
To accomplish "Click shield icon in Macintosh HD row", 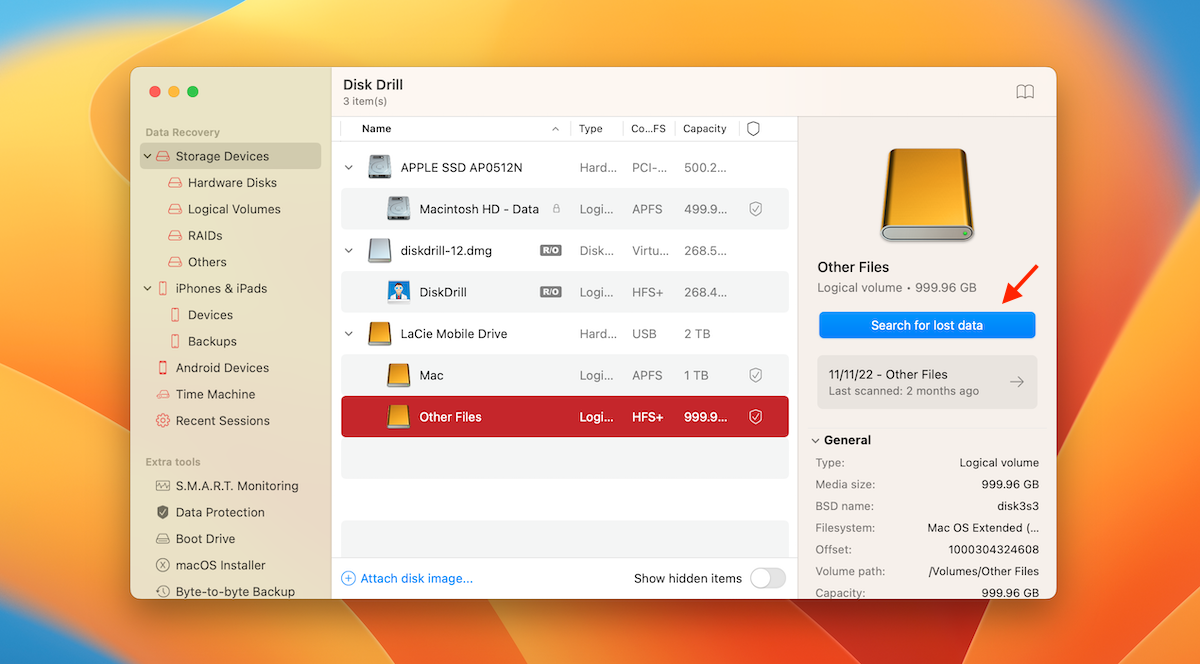I will point(756,209).
